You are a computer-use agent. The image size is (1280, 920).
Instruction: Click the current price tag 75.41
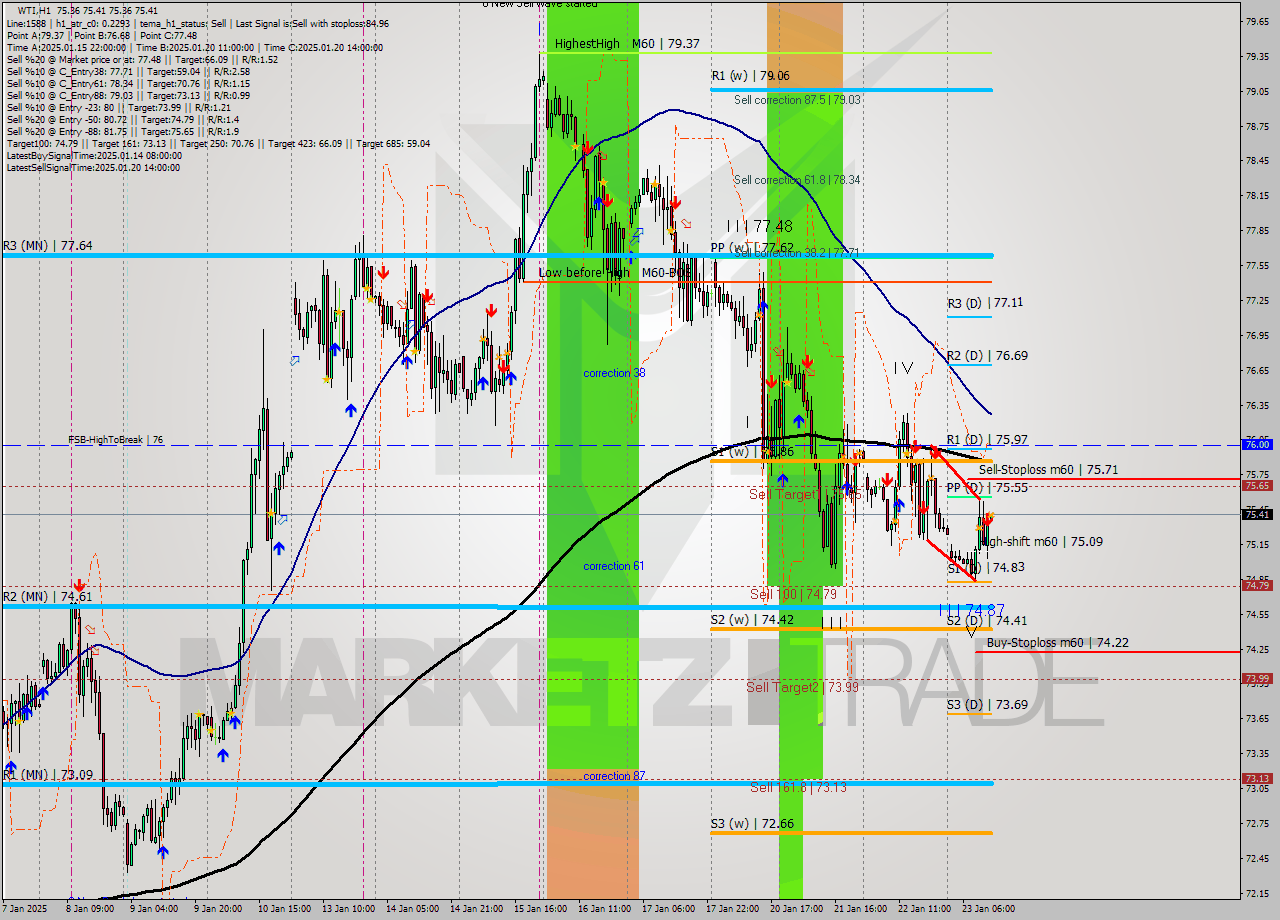pyautogui.click(x=1257, y=514)
